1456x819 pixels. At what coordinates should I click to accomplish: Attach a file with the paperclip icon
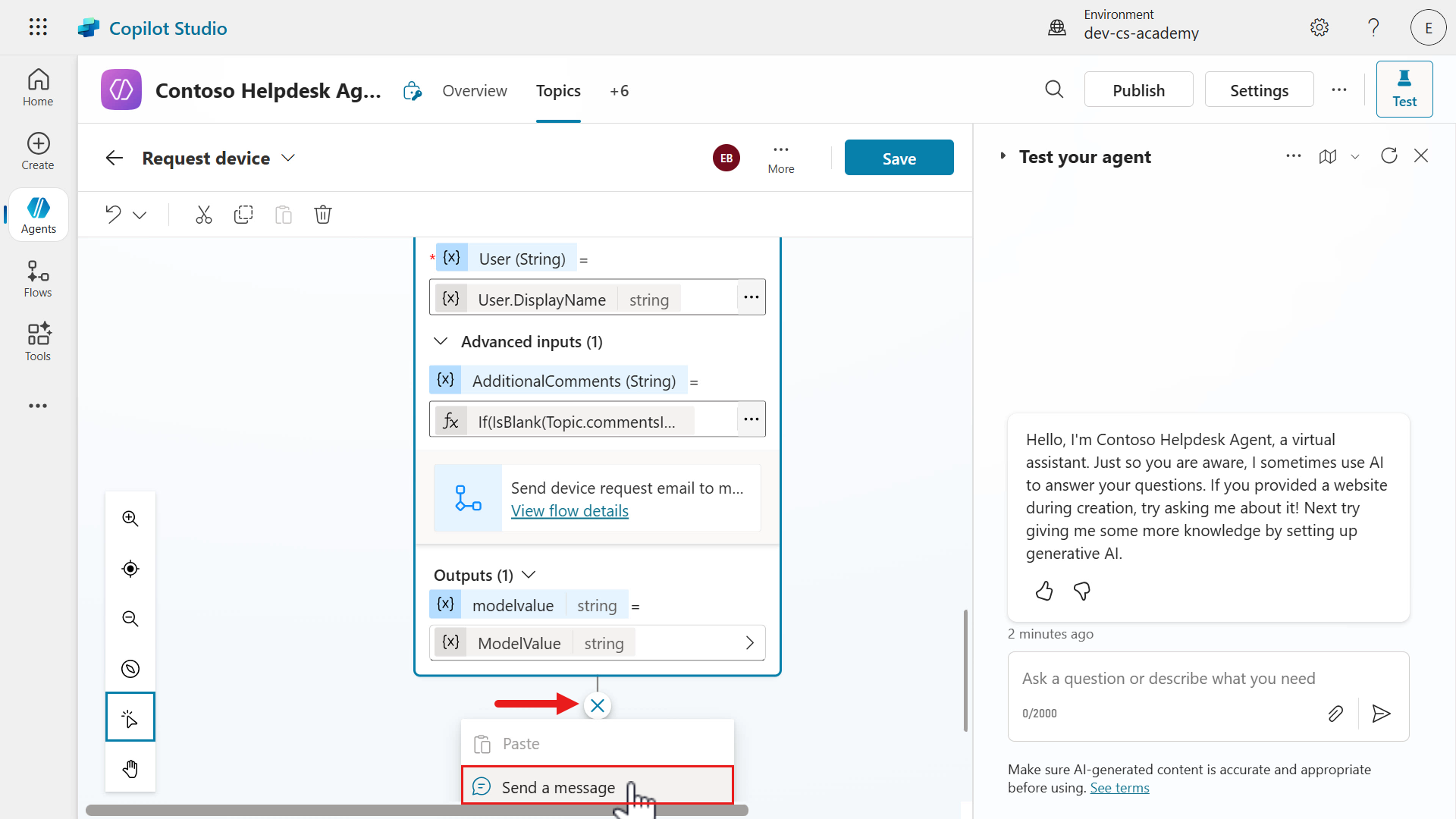point(1335,713)
